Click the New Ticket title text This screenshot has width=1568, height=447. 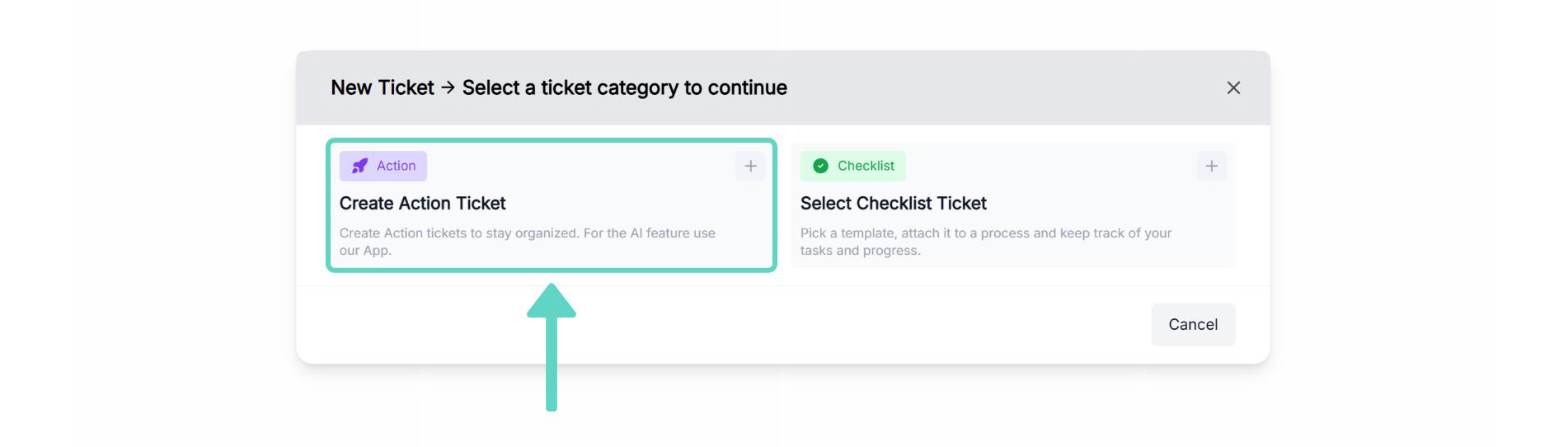(383, 87)
